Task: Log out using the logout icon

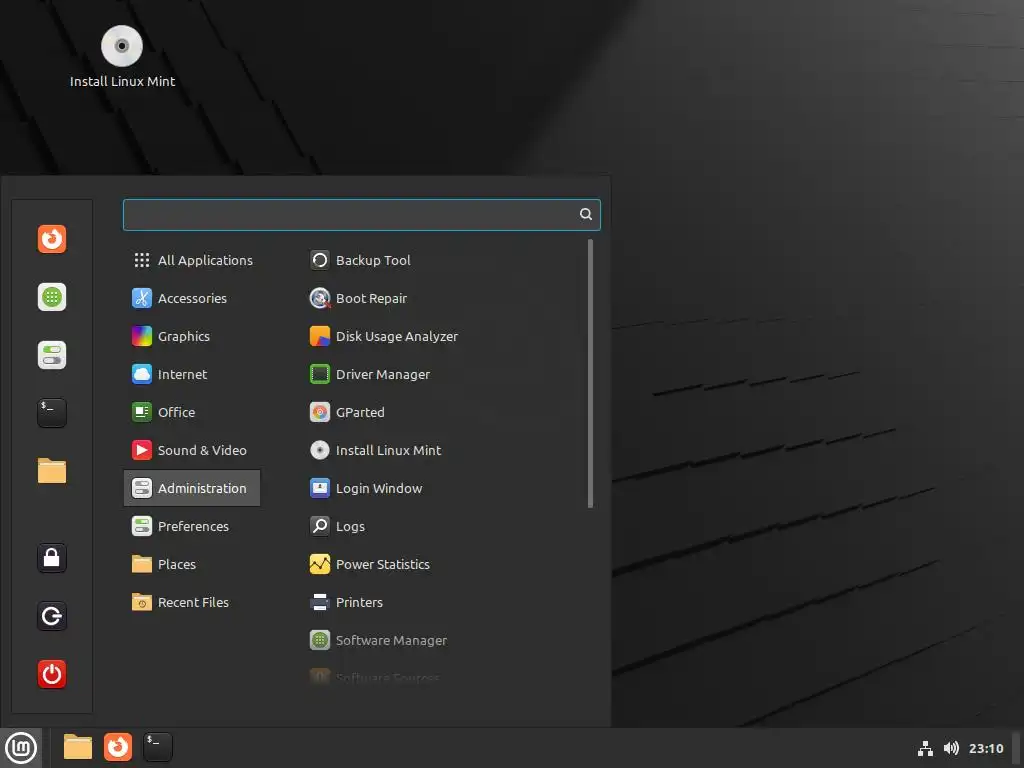Action: coord(52,616)
